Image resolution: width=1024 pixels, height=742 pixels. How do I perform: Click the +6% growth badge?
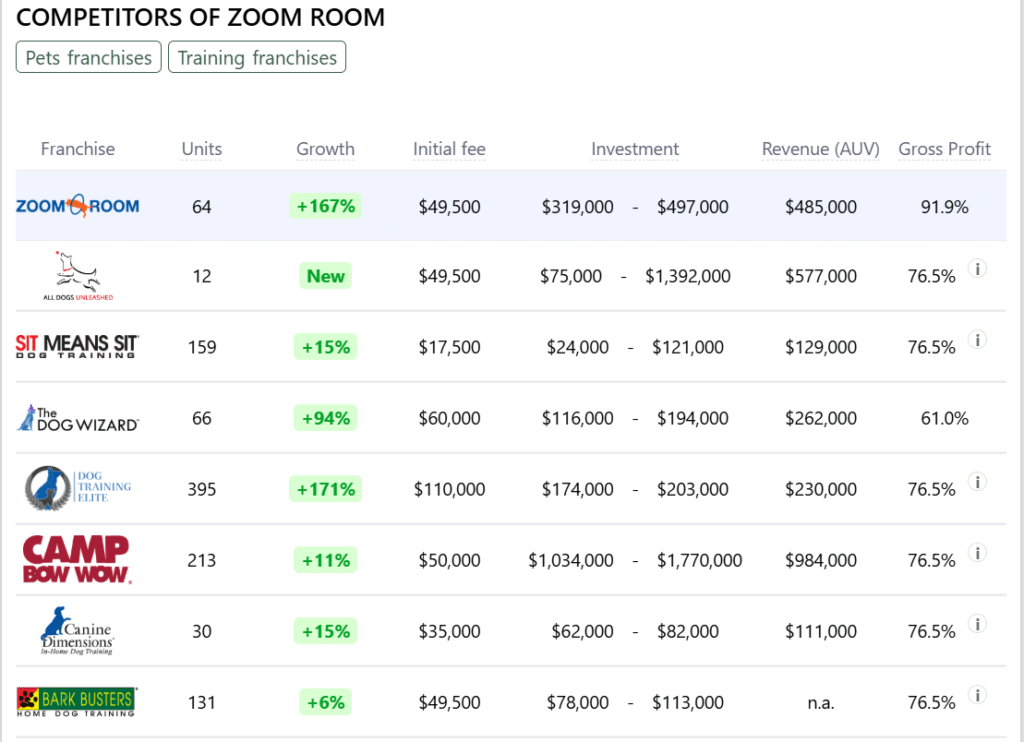click(x=325, y=702)
